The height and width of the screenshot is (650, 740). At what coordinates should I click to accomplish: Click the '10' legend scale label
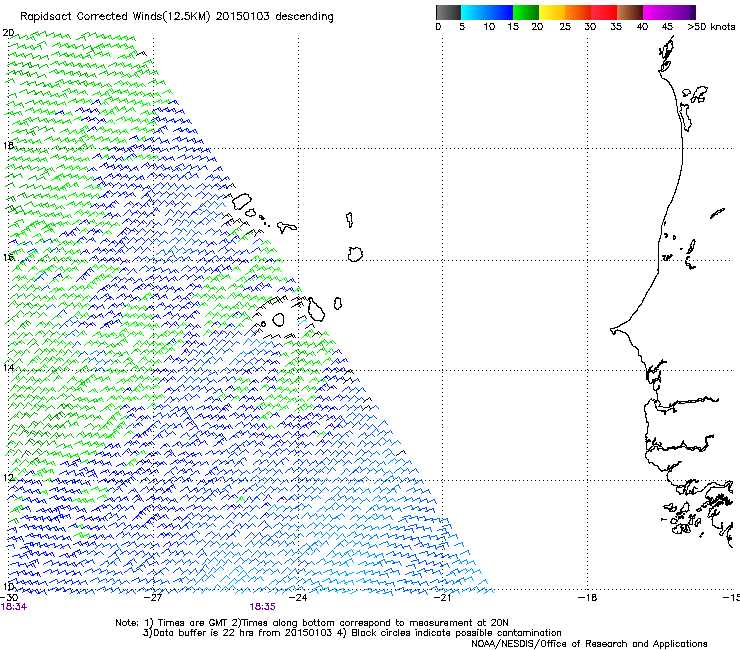click(x=489, y=27)
